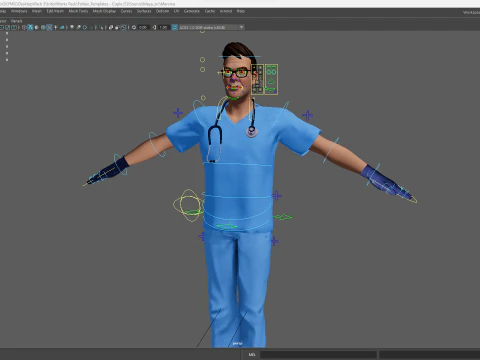Click the Isolate Select icon
This screenshot has height=360, width=480.
(x=101, y=27)
